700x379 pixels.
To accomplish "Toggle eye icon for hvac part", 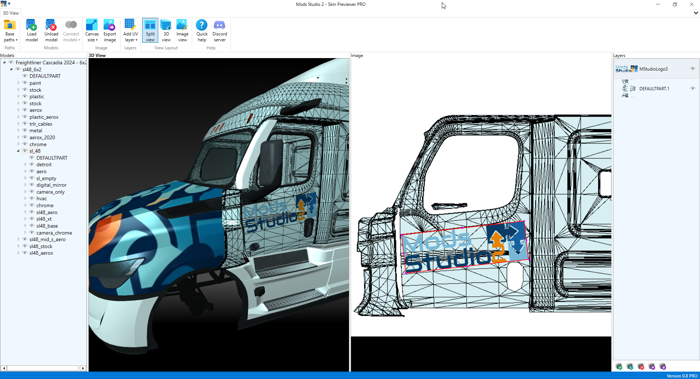I will pos(32,199).
